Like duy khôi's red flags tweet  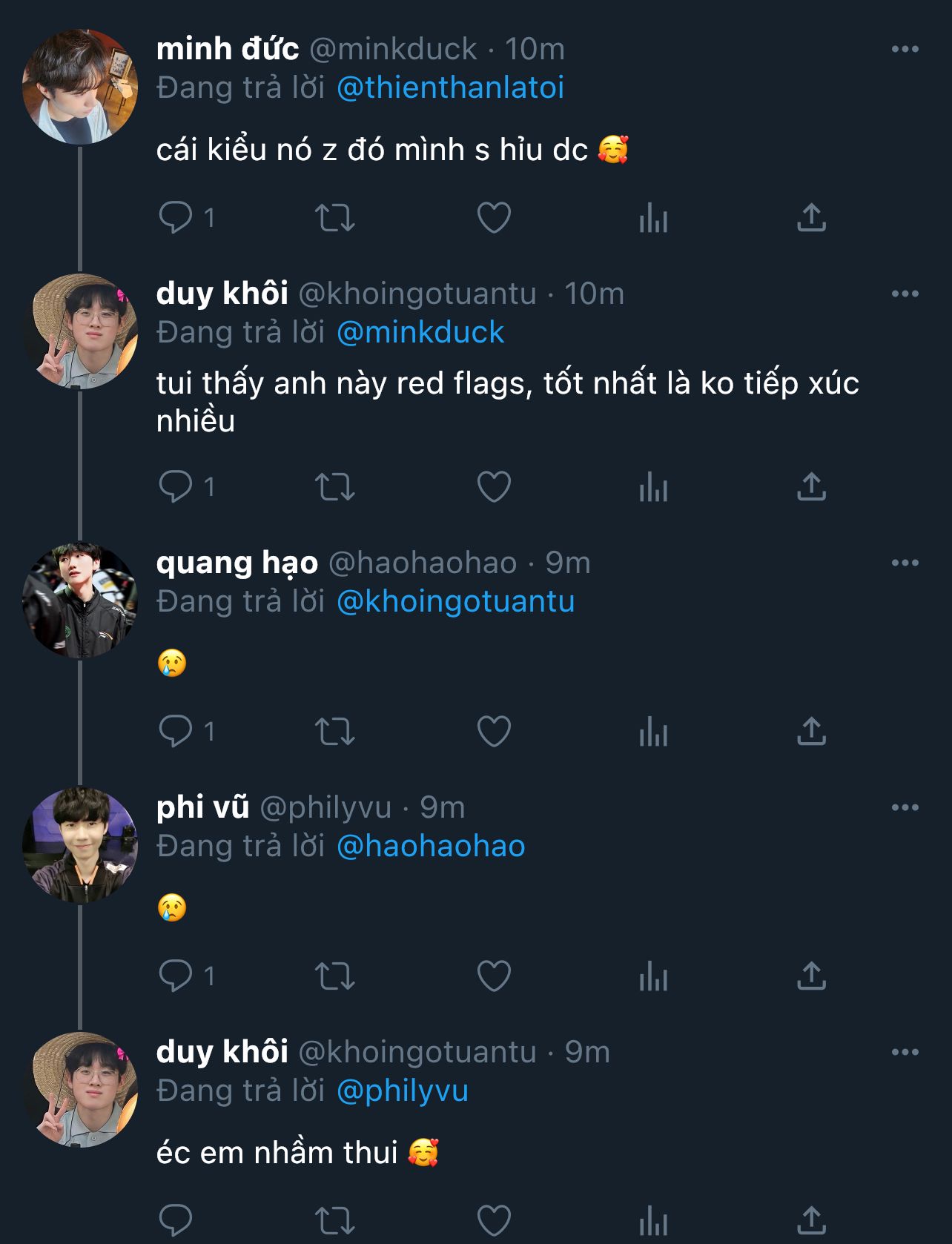click(x=494, y=487)
